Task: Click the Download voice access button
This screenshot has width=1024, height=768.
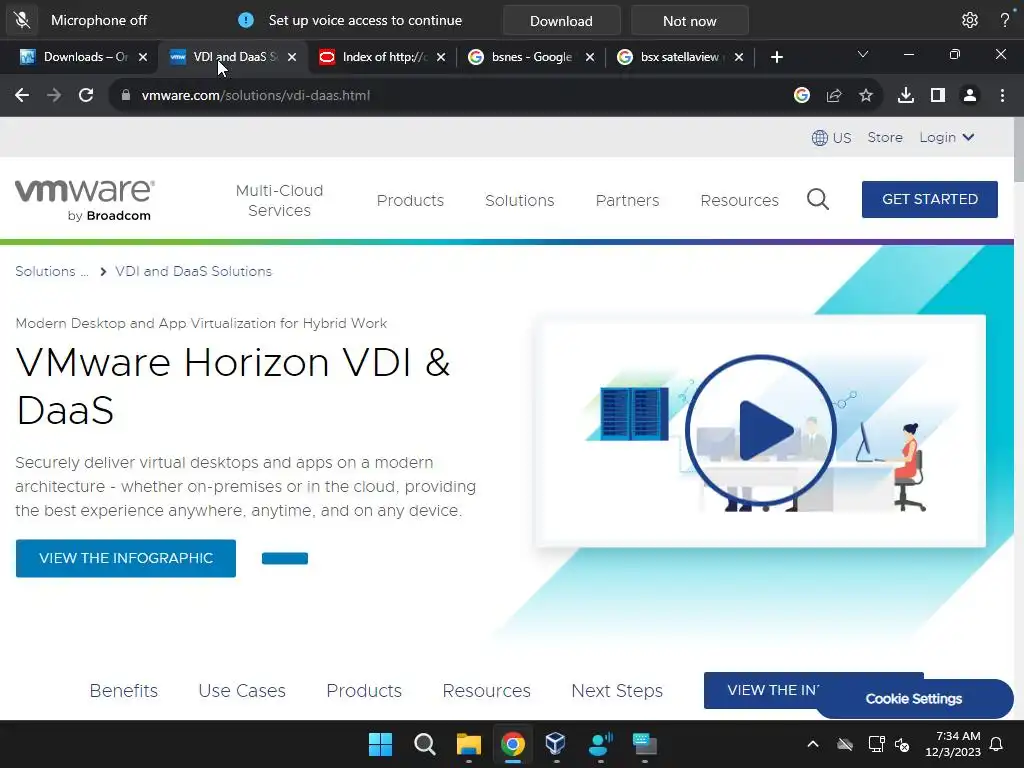Action: (561, 21)
